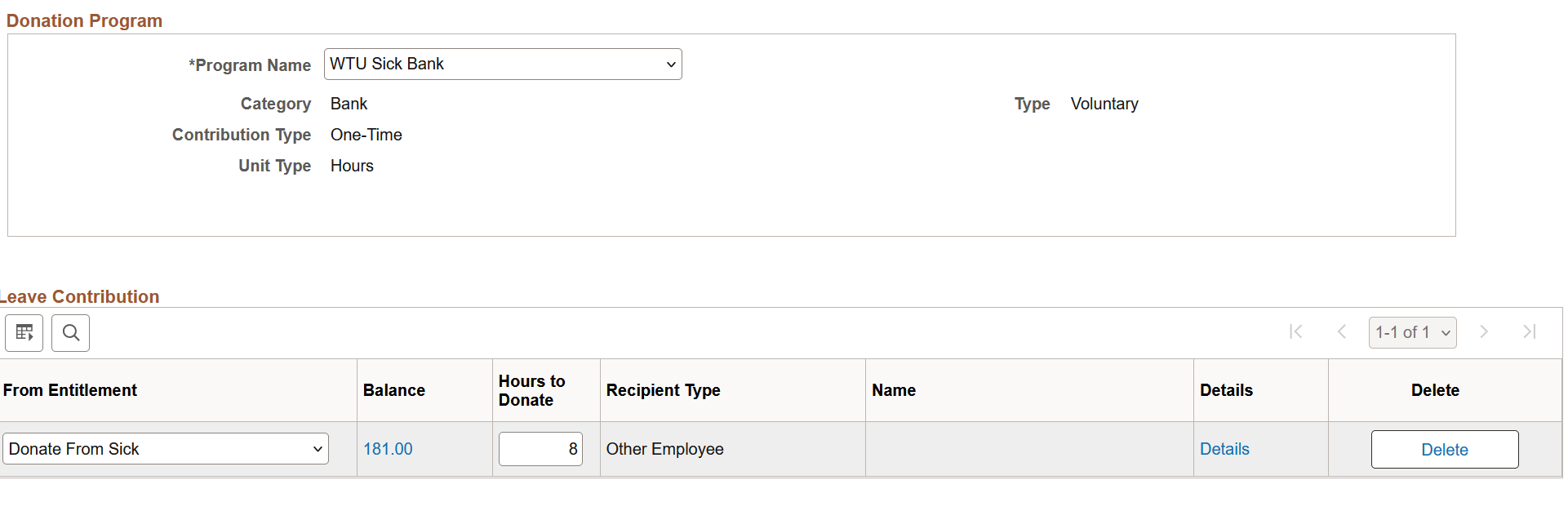Image resolution: width=1568 pixels, height=520 pixels.
Task: Expand the 1-1 of 1 row count selector
Action: click(x=1412, y=332)
